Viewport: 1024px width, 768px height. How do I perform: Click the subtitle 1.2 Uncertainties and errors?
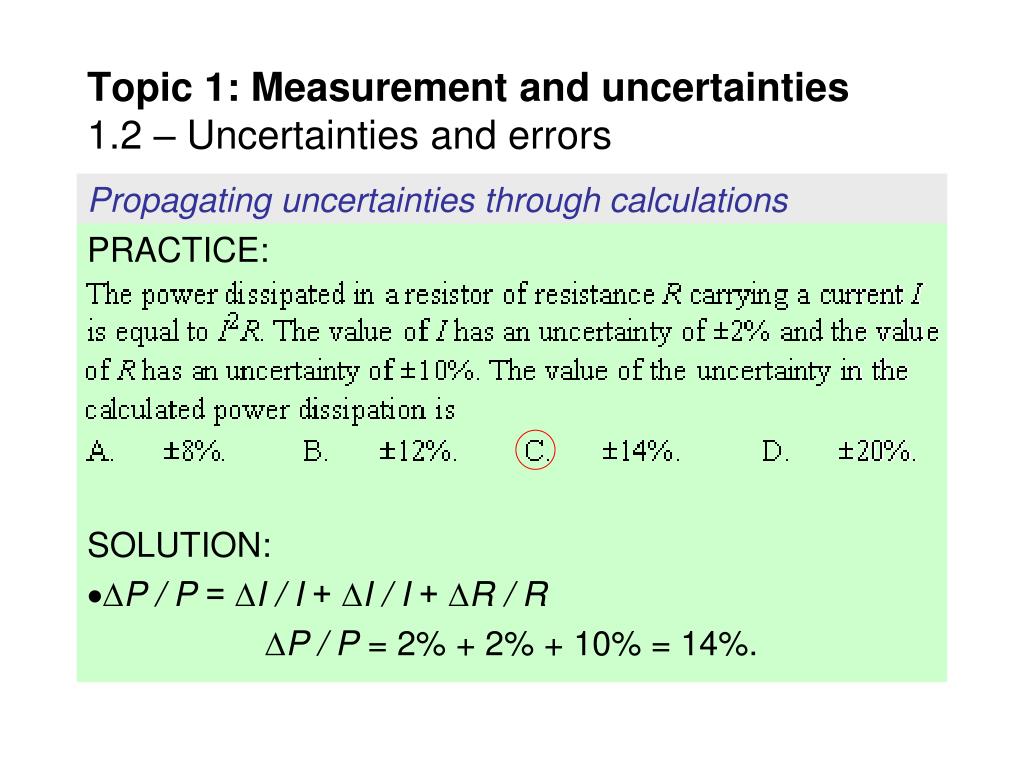click(349, 135)
